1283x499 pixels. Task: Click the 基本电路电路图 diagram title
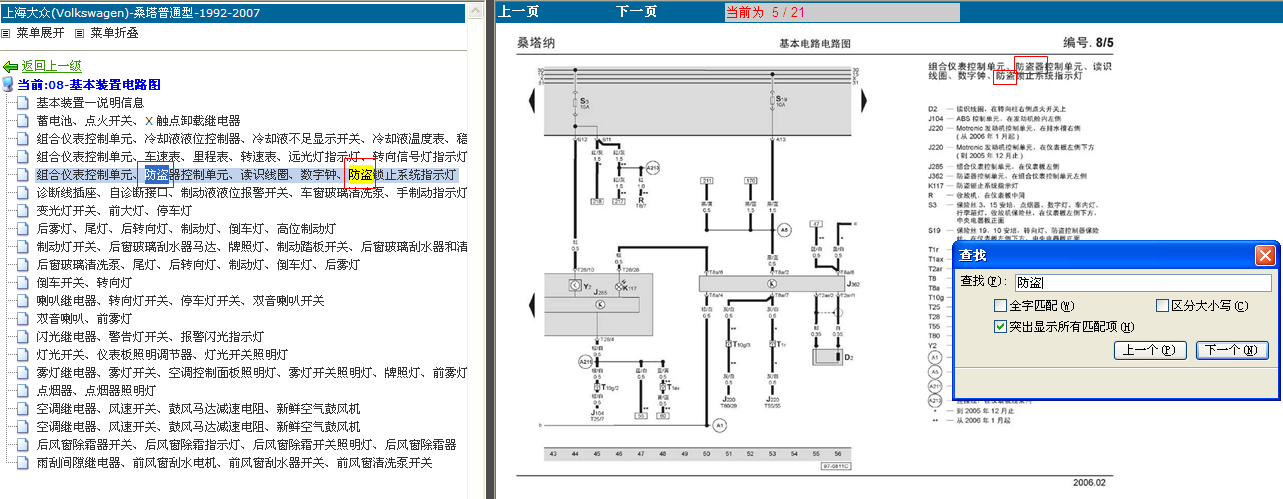point(814,44)
